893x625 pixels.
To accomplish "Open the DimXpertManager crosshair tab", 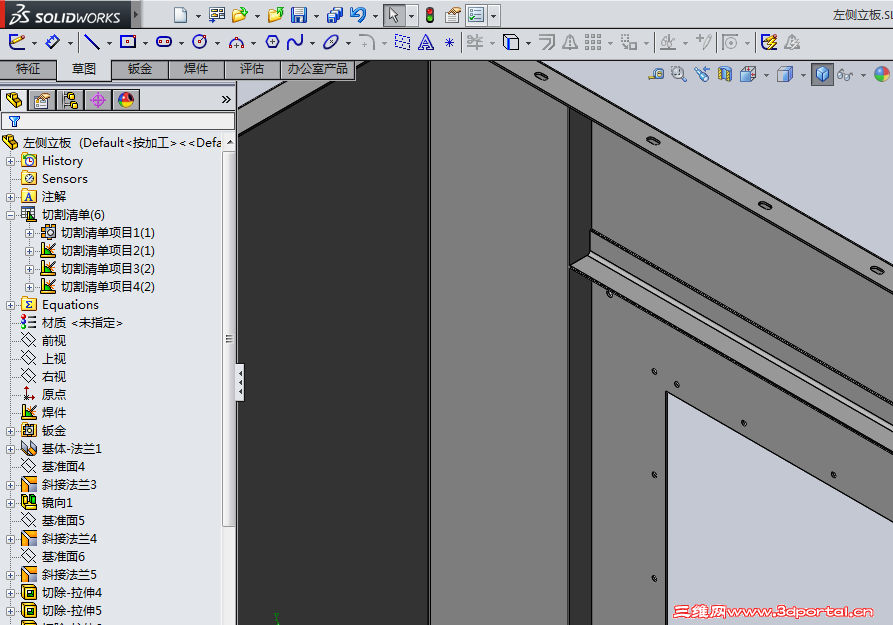I will click(98, 100).
